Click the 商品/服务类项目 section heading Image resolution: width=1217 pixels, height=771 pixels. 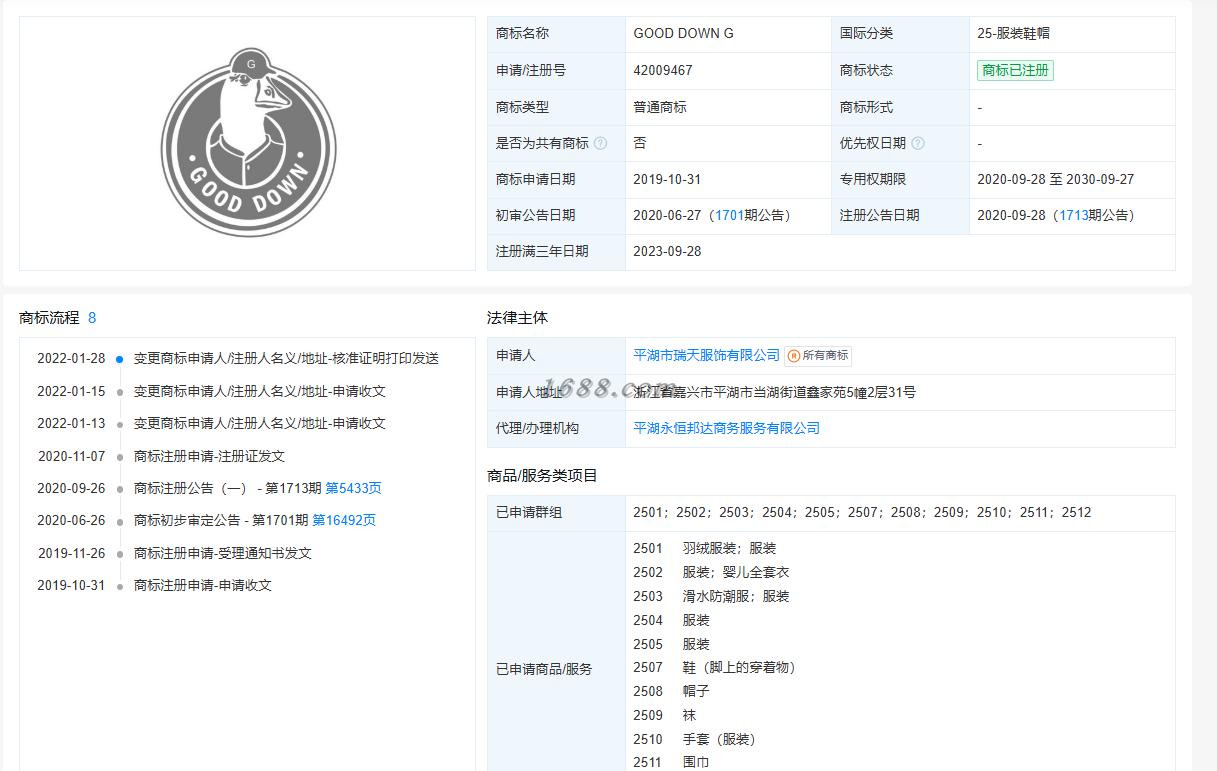tap(542, 476)
